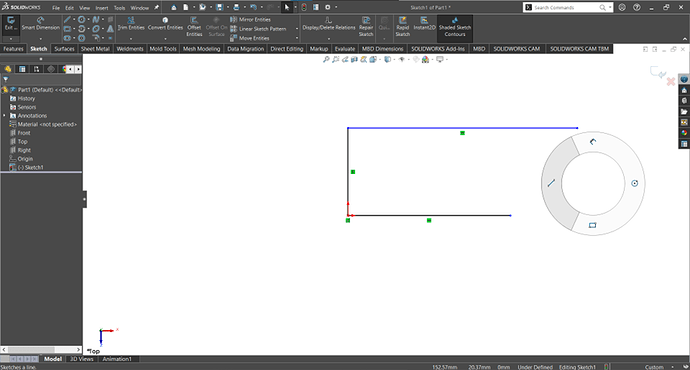The width and height of the screenshot is (690, 370).
Task: Select Convert Entities tool
Action: pyautogui.click(x=165, y=24)
